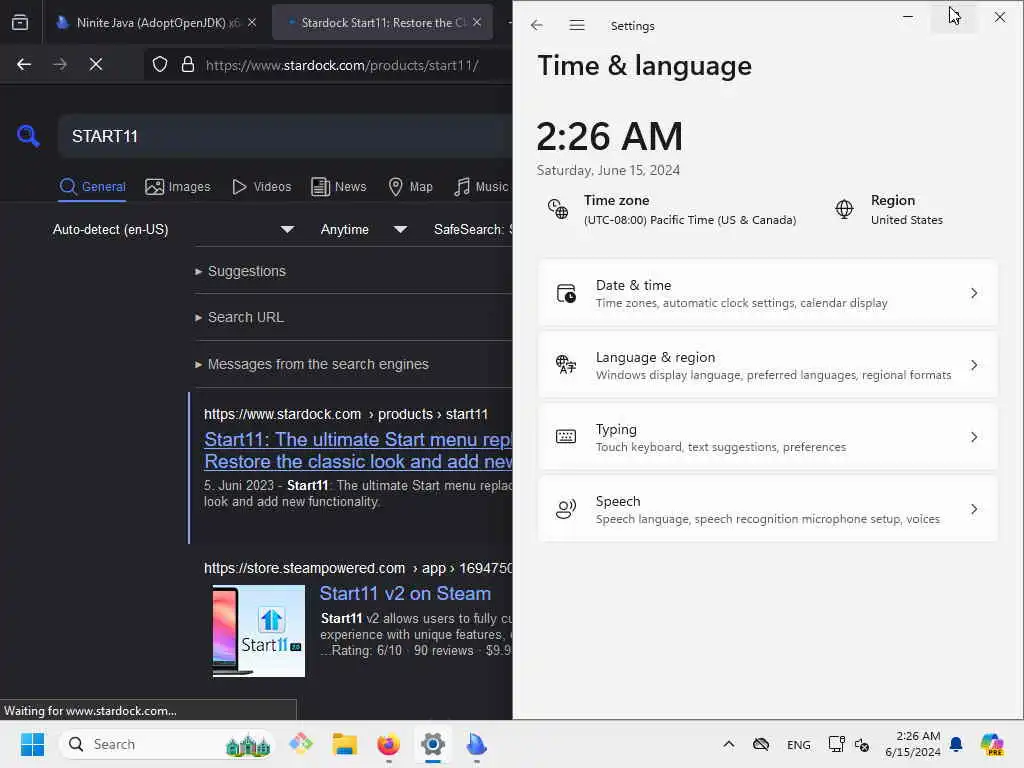Click the network display tray icon

(x=836, y=744)
